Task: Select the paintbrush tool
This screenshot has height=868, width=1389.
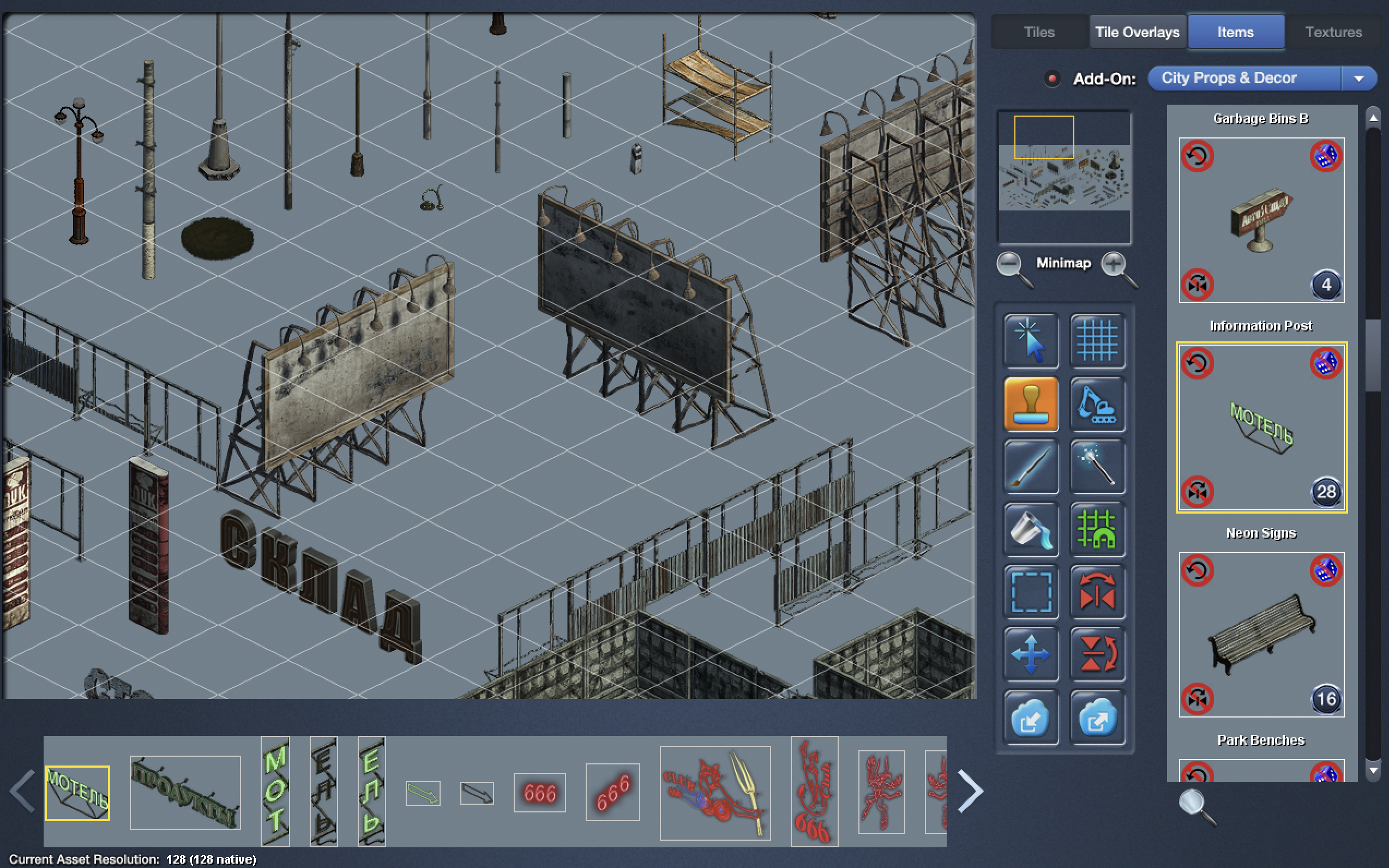Action: coord(1031,467)
